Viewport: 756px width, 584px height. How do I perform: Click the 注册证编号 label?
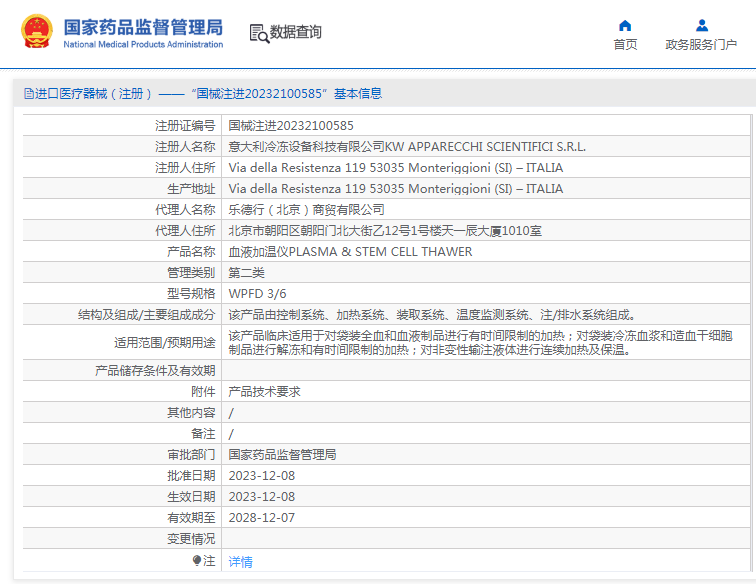[185, 126]
